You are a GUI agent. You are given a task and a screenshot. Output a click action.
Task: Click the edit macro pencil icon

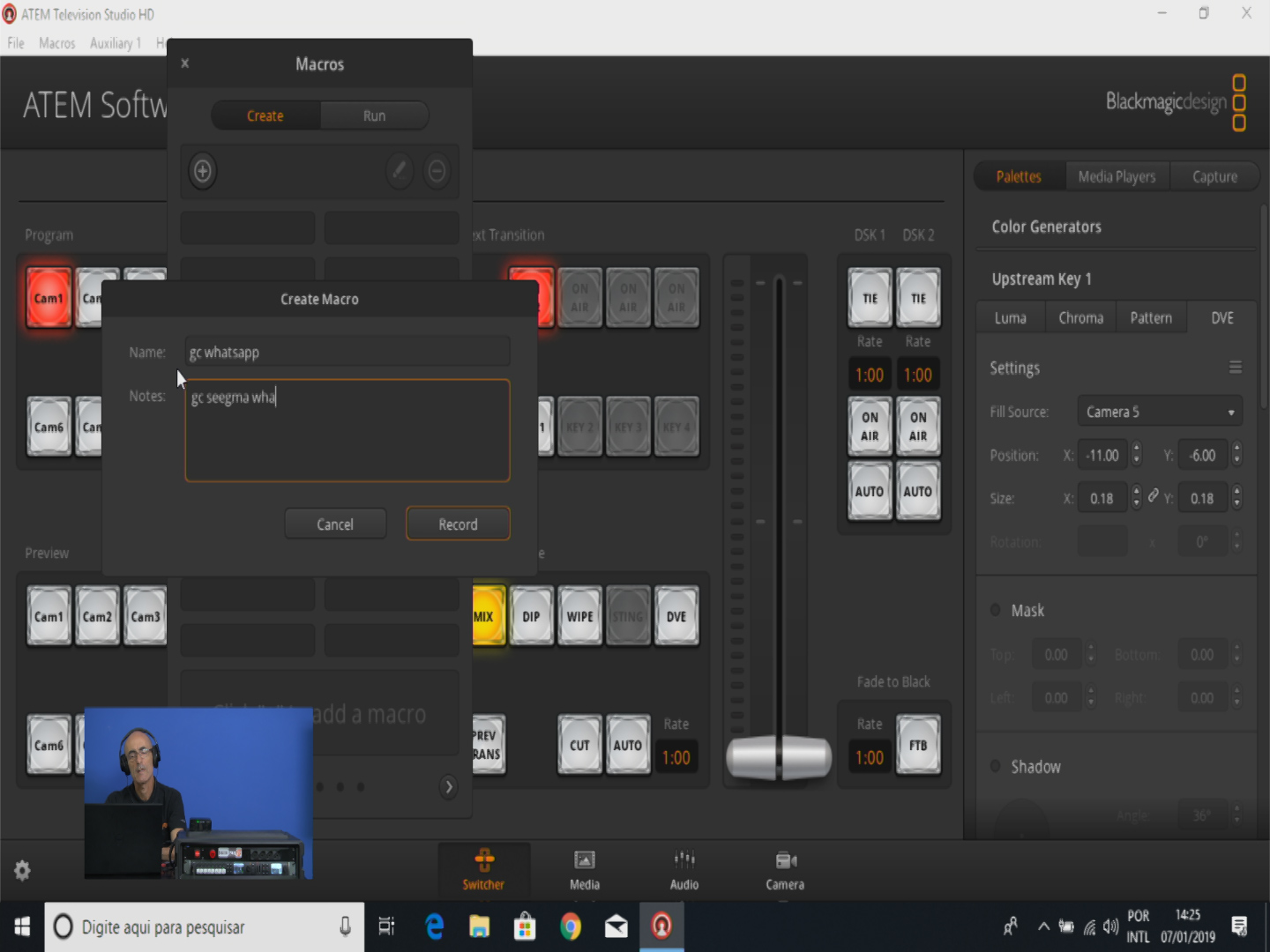[x=400, y=170]
